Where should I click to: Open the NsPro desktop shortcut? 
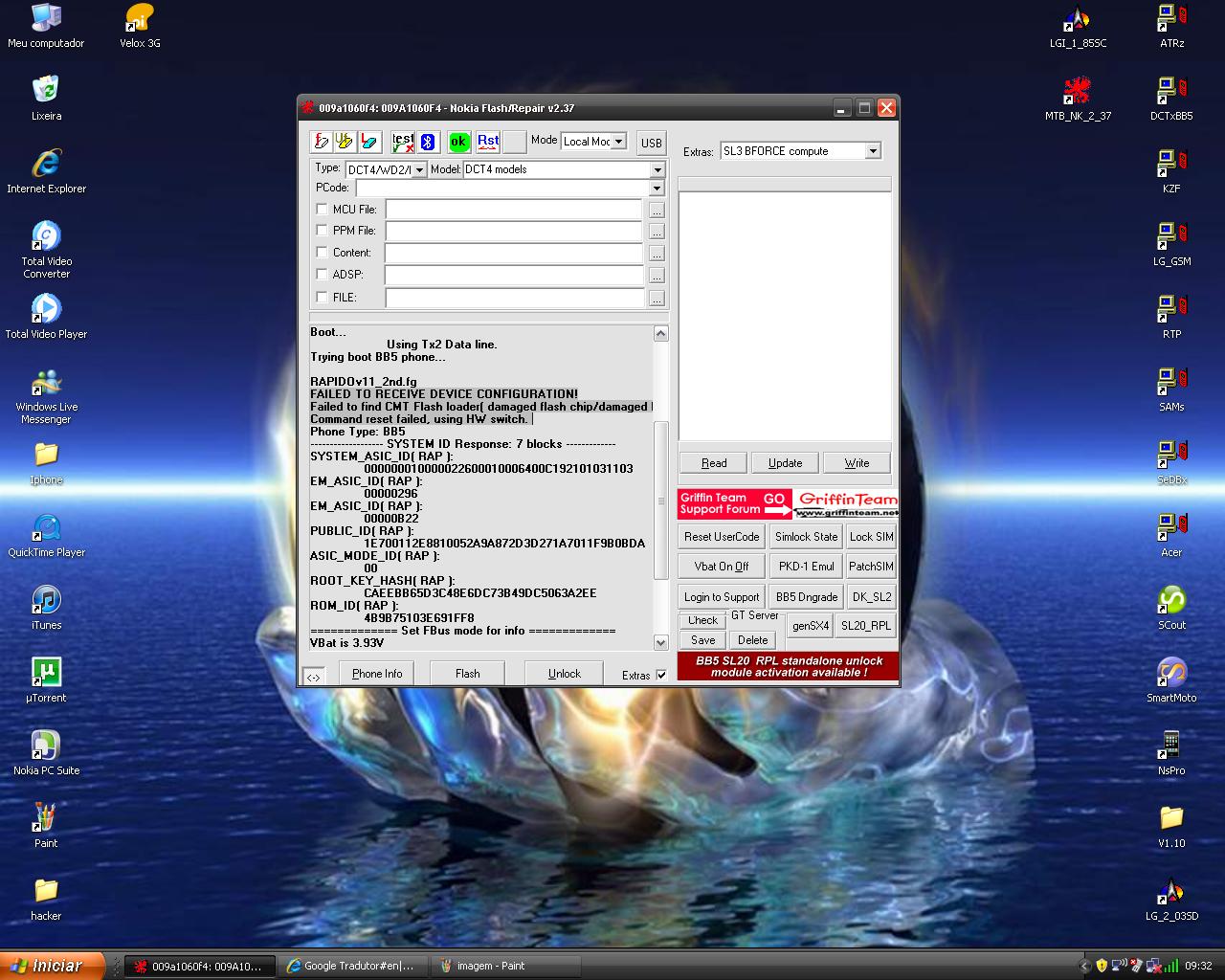1171,753
